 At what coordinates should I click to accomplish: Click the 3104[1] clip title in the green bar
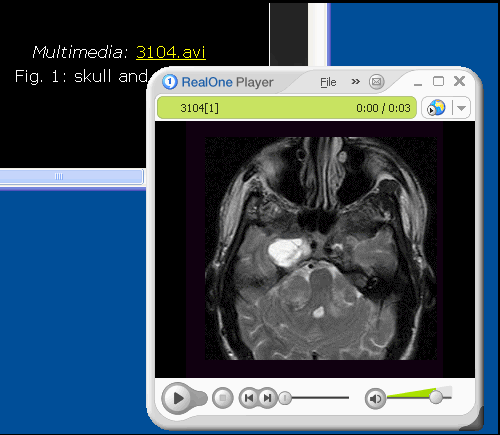[x=199, y=108]
